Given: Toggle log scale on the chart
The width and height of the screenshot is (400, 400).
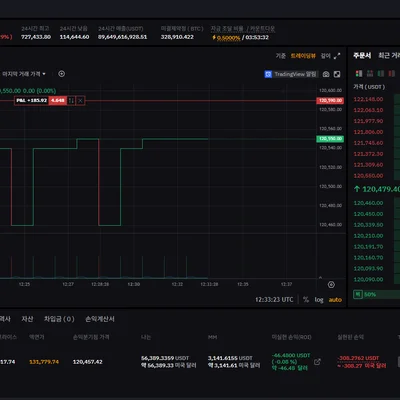Looking at the screenshot, I should pyautogui.click(x=319, y=300).
